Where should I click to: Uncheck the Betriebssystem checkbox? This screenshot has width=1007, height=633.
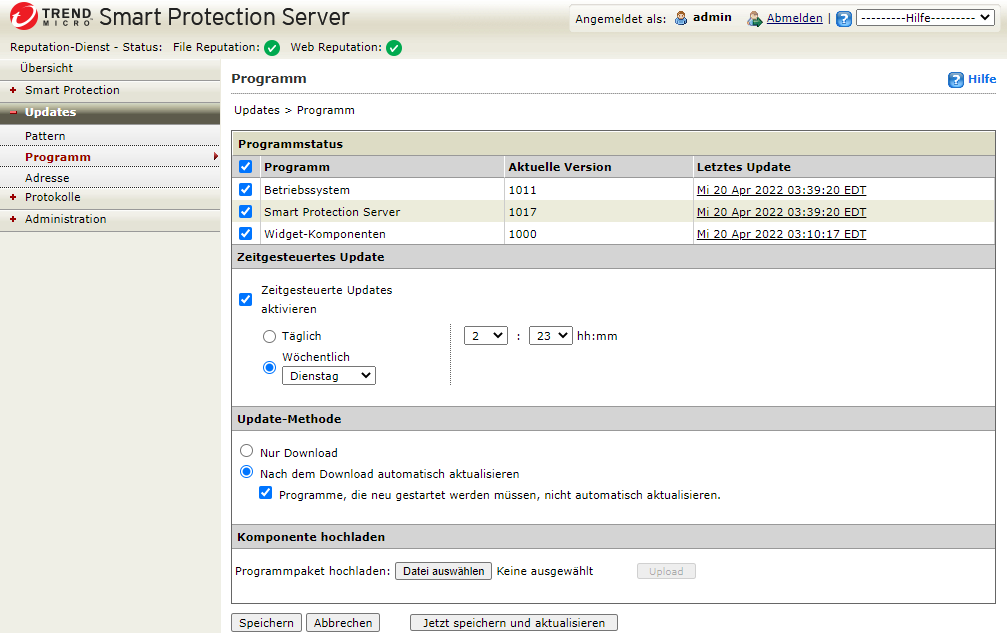246,189
